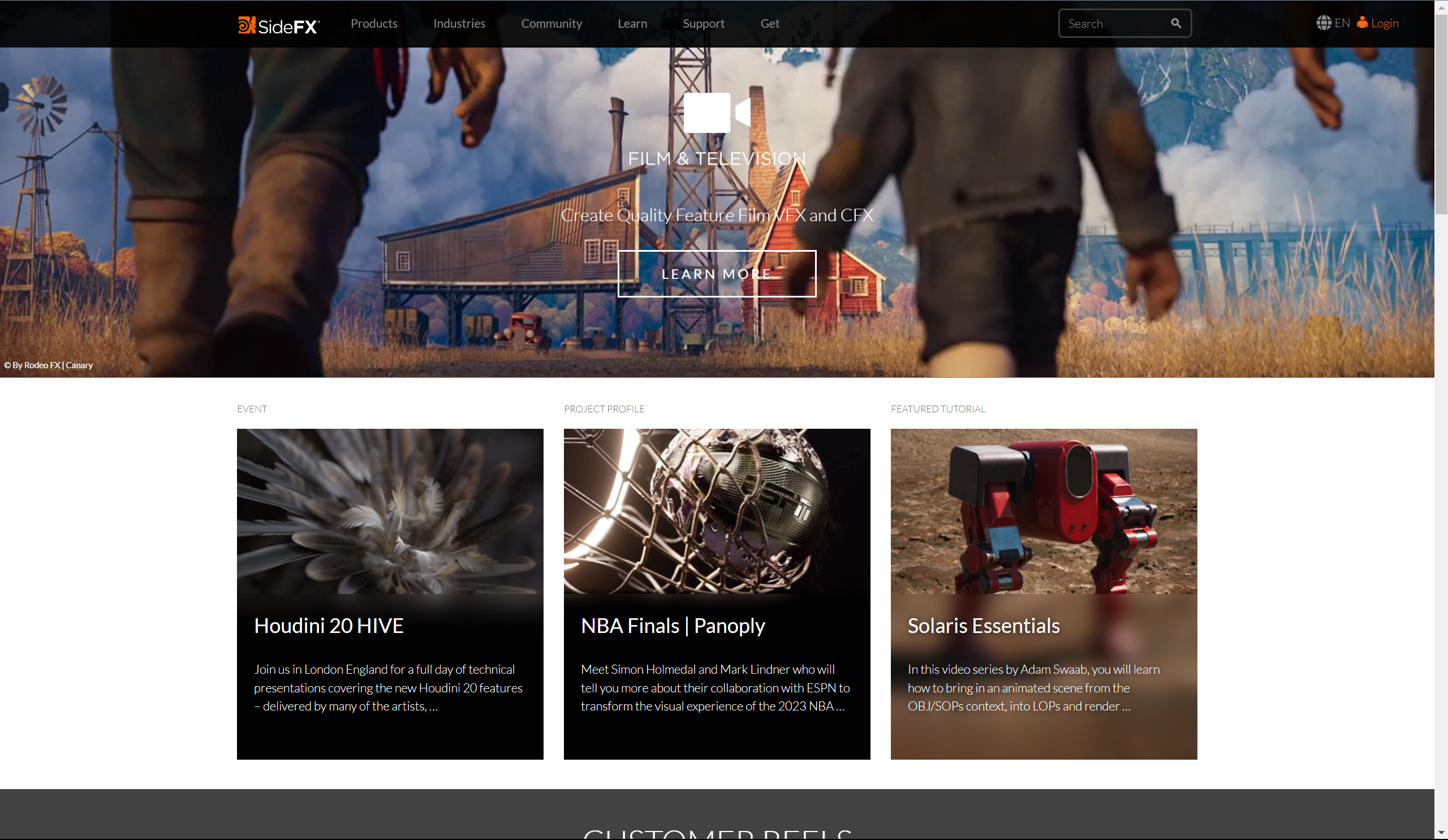The height and width of the screenshot is (840, 1448).
Task: Open the Houdini 20 HIVE feathers thumbnail
Action: (x=390, y=511)
